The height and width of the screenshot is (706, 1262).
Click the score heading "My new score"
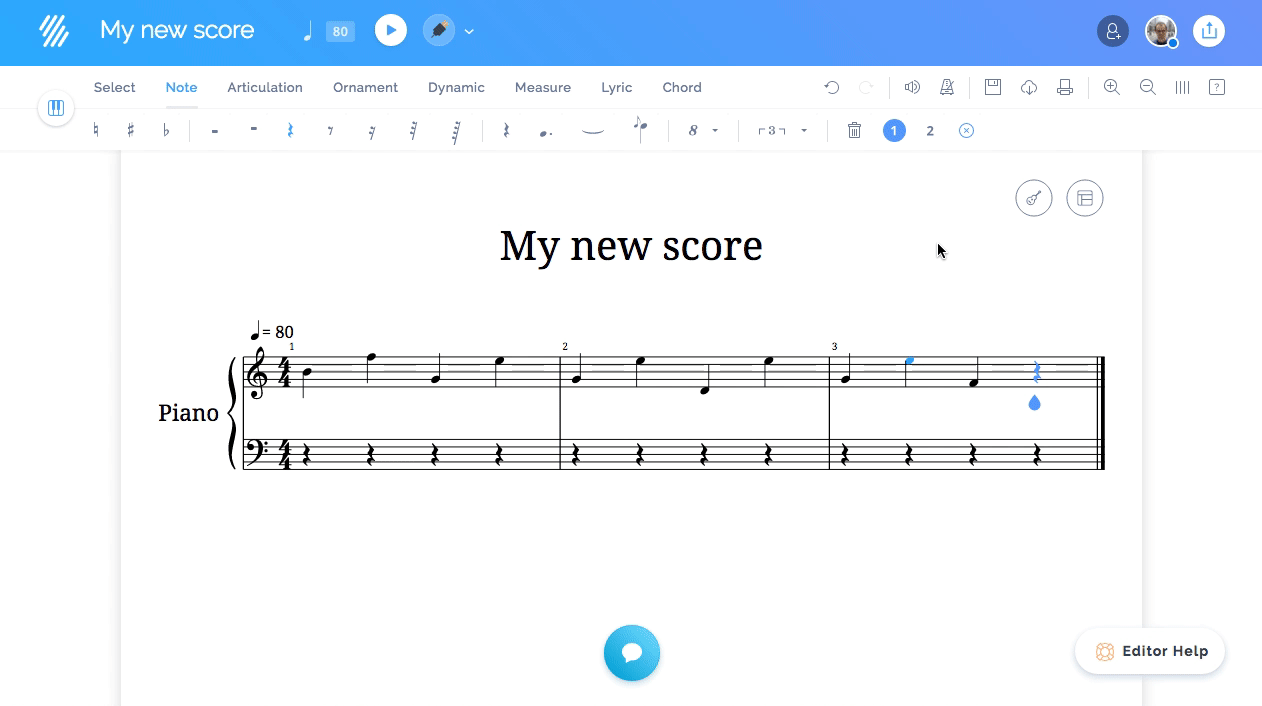(x=631, y=245)
